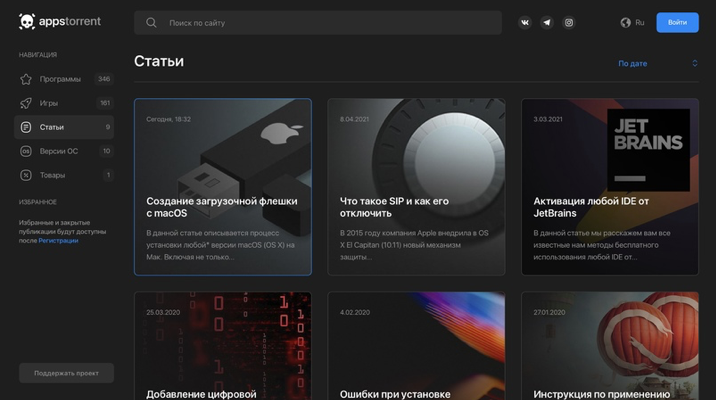Click the icon beside Товары
Viewport: 716px width, 400px height.
(26, 175)
